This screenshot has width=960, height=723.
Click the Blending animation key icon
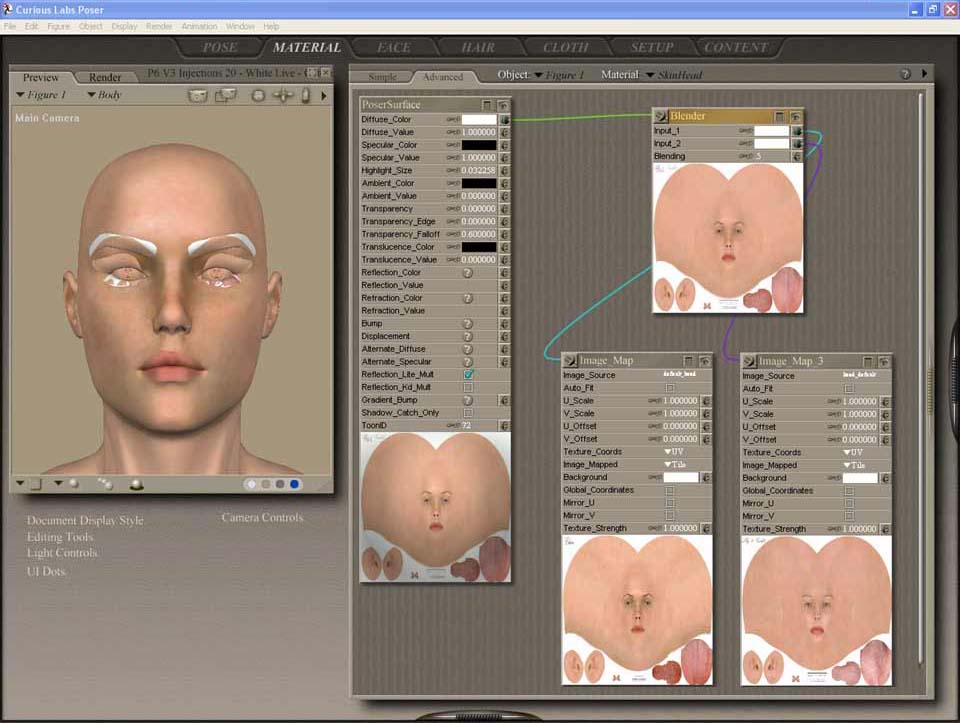[744, 157]
